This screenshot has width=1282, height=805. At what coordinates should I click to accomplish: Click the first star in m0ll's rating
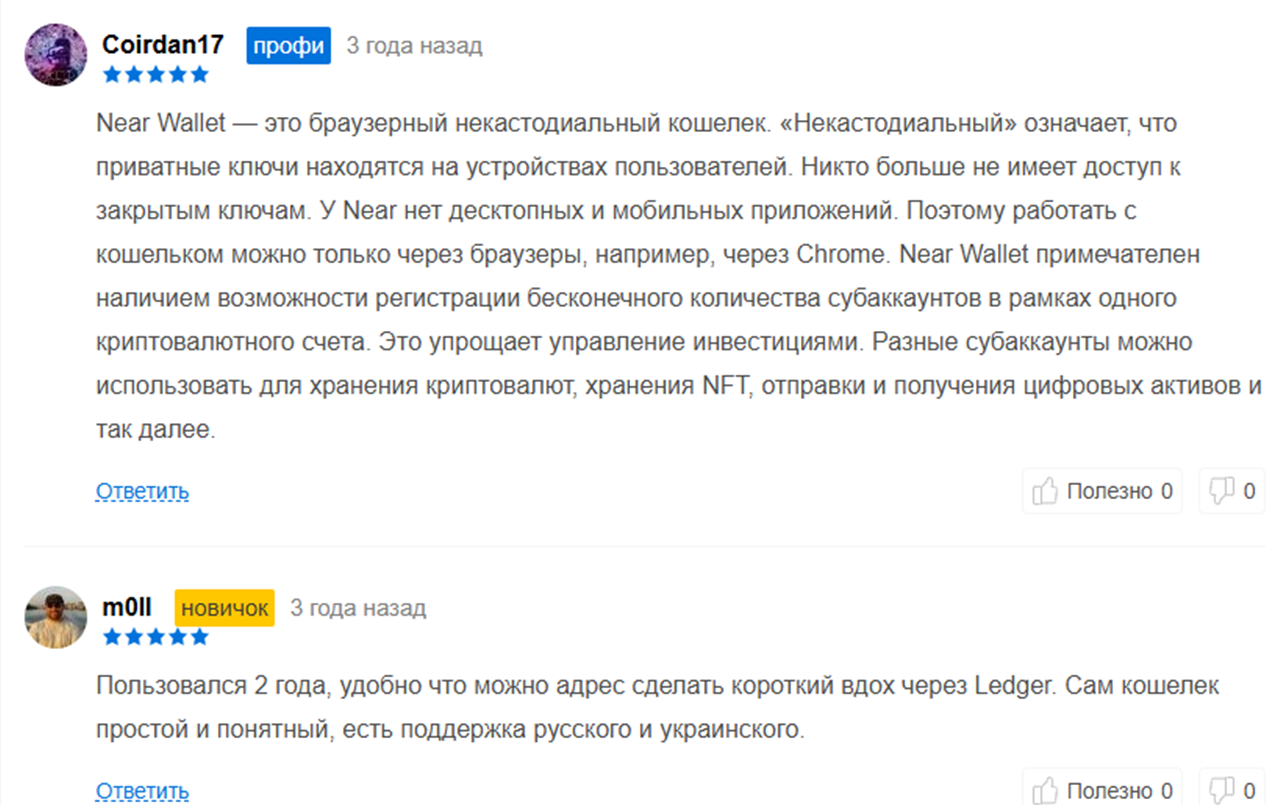111,637
